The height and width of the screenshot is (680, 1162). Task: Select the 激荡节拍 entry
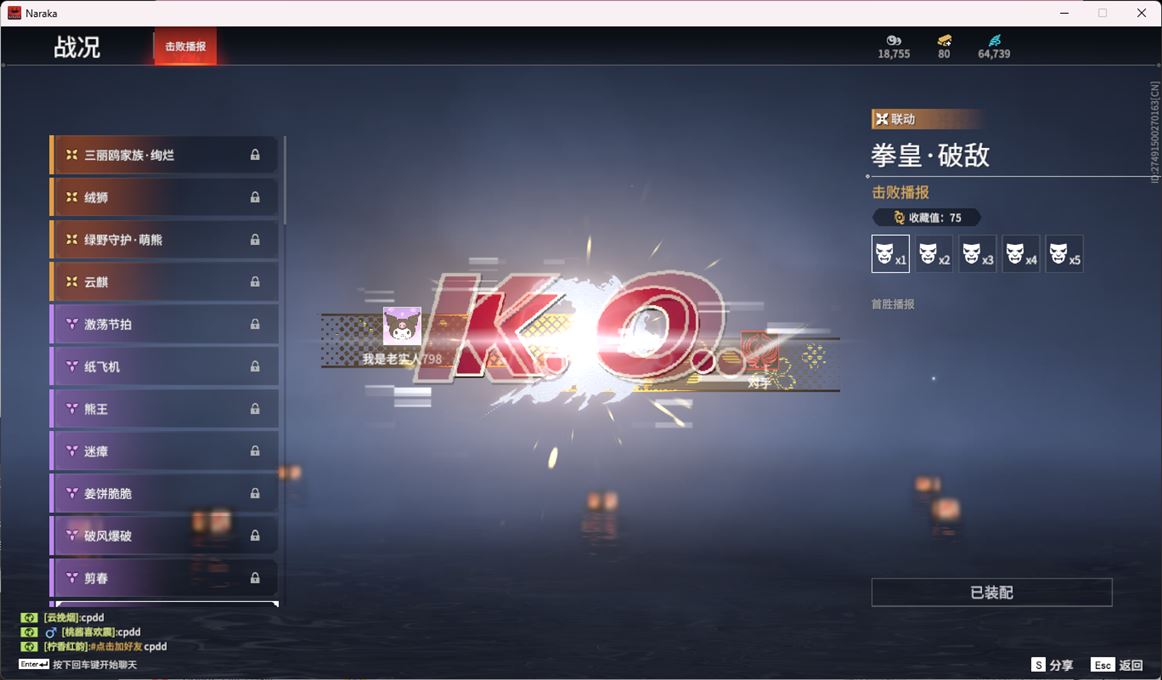[164, 324]
